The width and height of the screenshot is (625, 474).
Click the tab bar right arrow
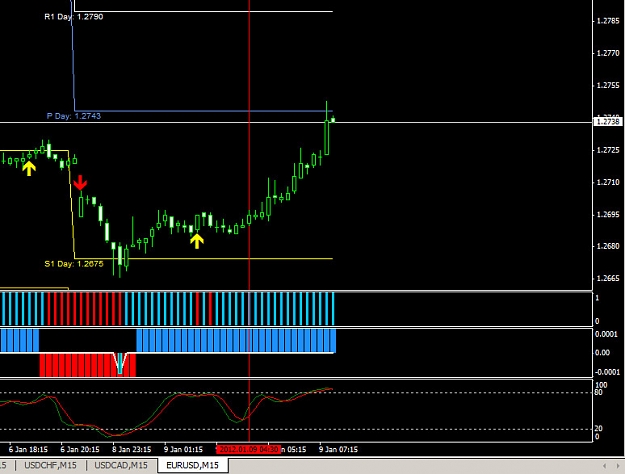618,466
